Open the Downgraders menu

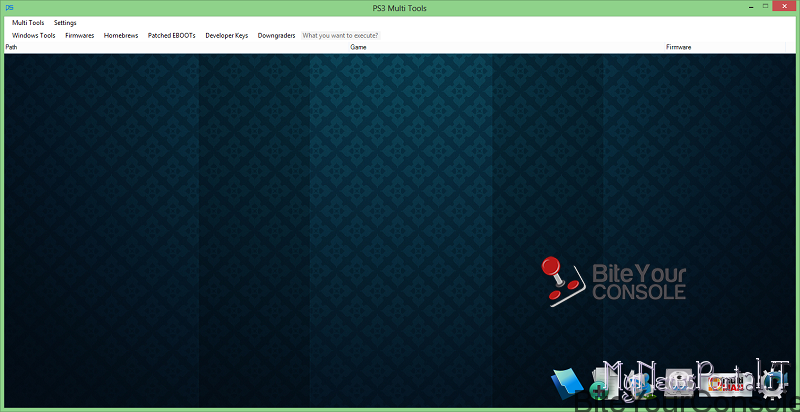[277, 36]
